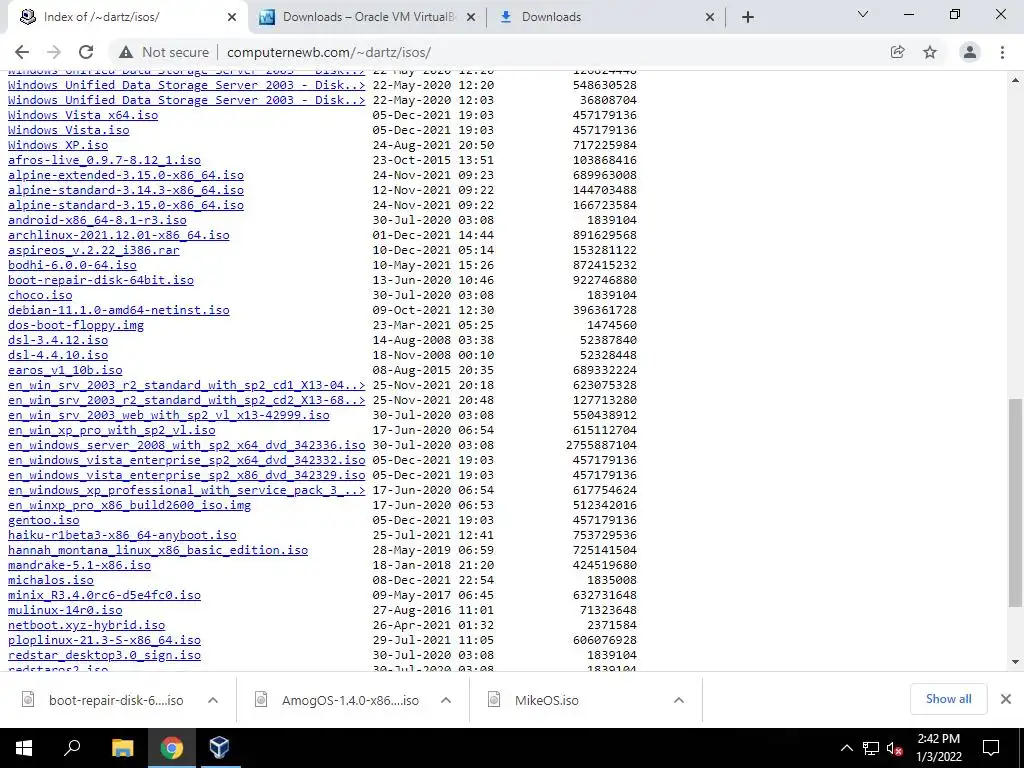Share this page via share icon
1024x768 pixels.
897,52
